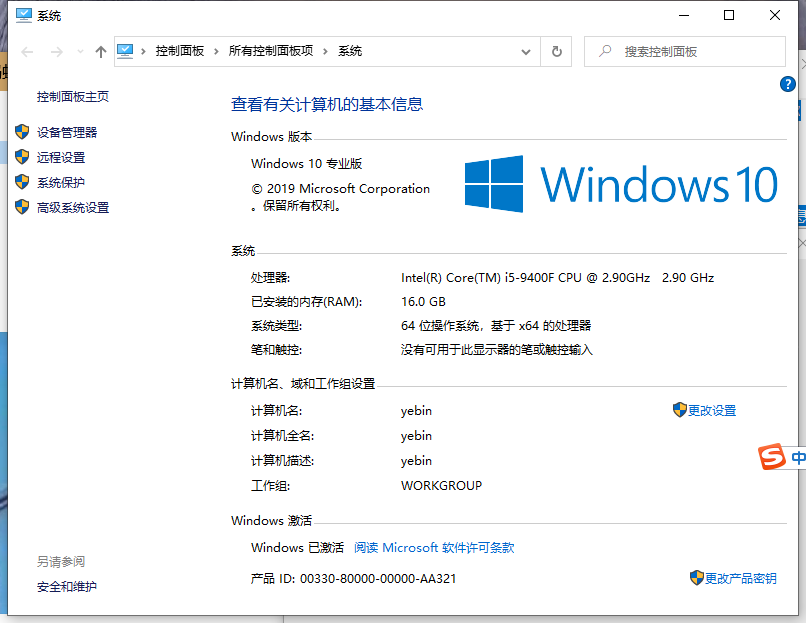806x623 pixels.
Task: Refresh the control panel view
Action: (x=556, y=51)
